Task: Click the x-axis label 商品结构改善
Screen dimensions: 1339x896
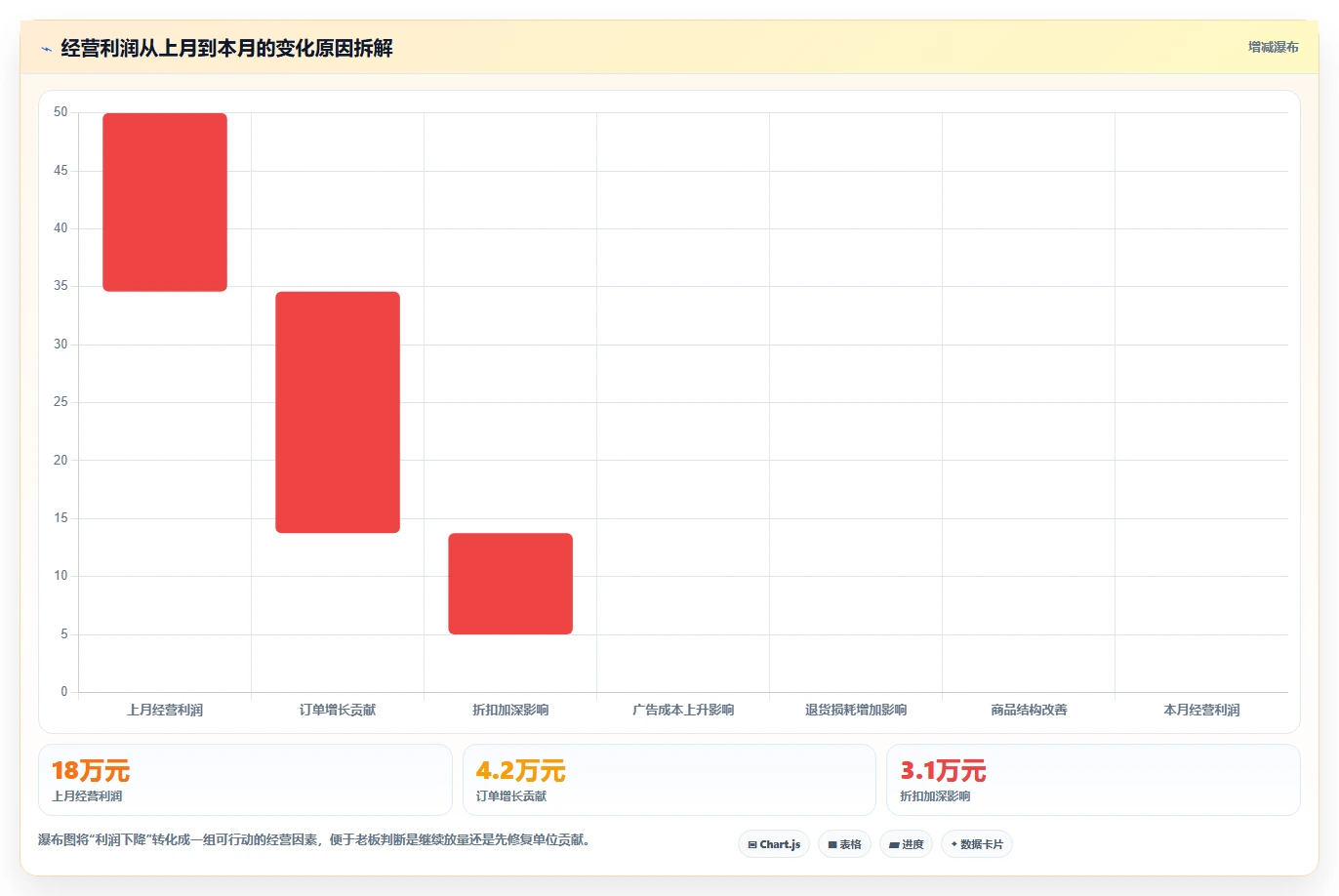Action: [1029, 710]
